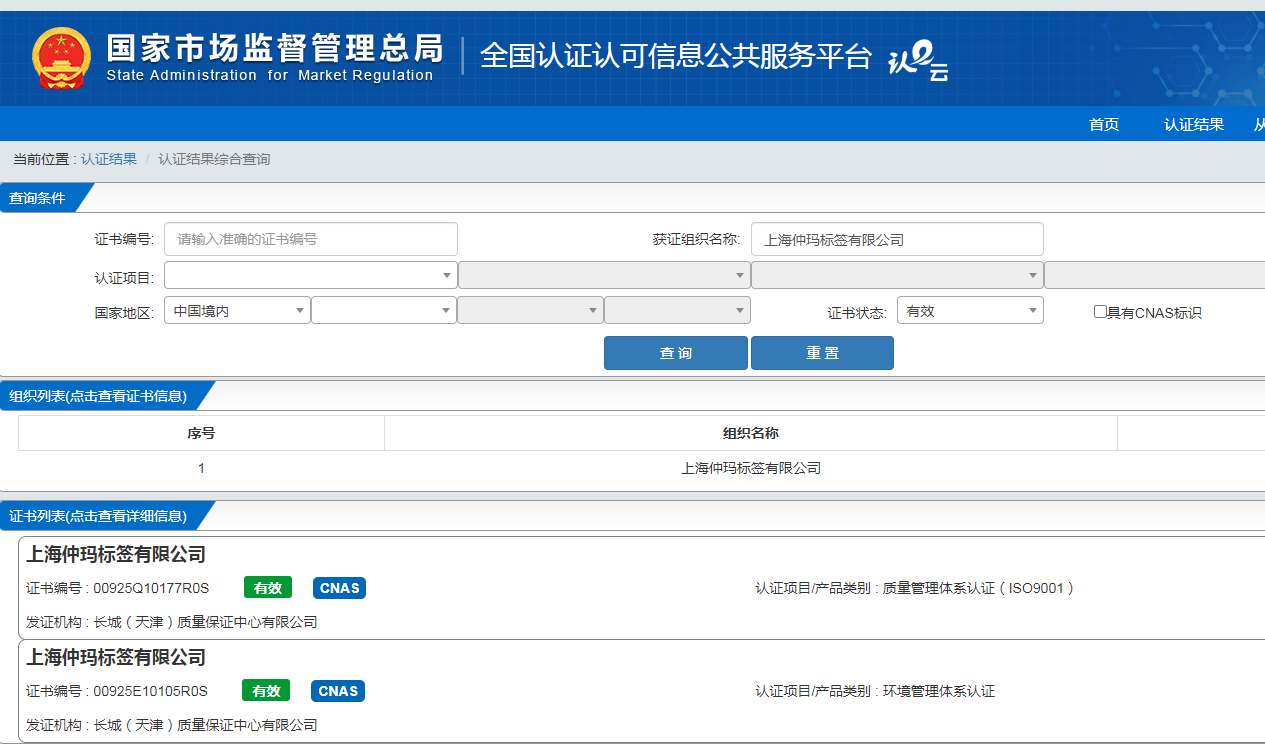This screenshot has height=744, width=1265.
Task: Open the third region selector dropdown
Action: point(530,310)
